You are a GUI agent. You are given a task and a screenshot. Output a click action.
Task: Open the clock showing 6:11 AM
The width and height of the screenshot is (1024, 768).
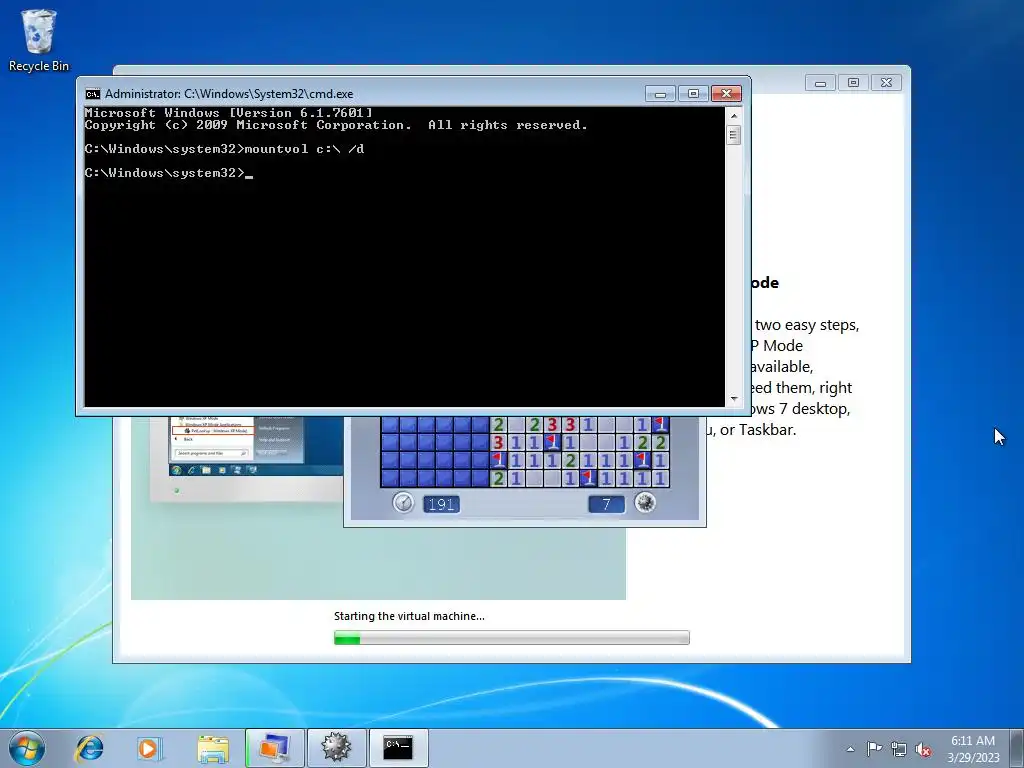pos(973,741)
